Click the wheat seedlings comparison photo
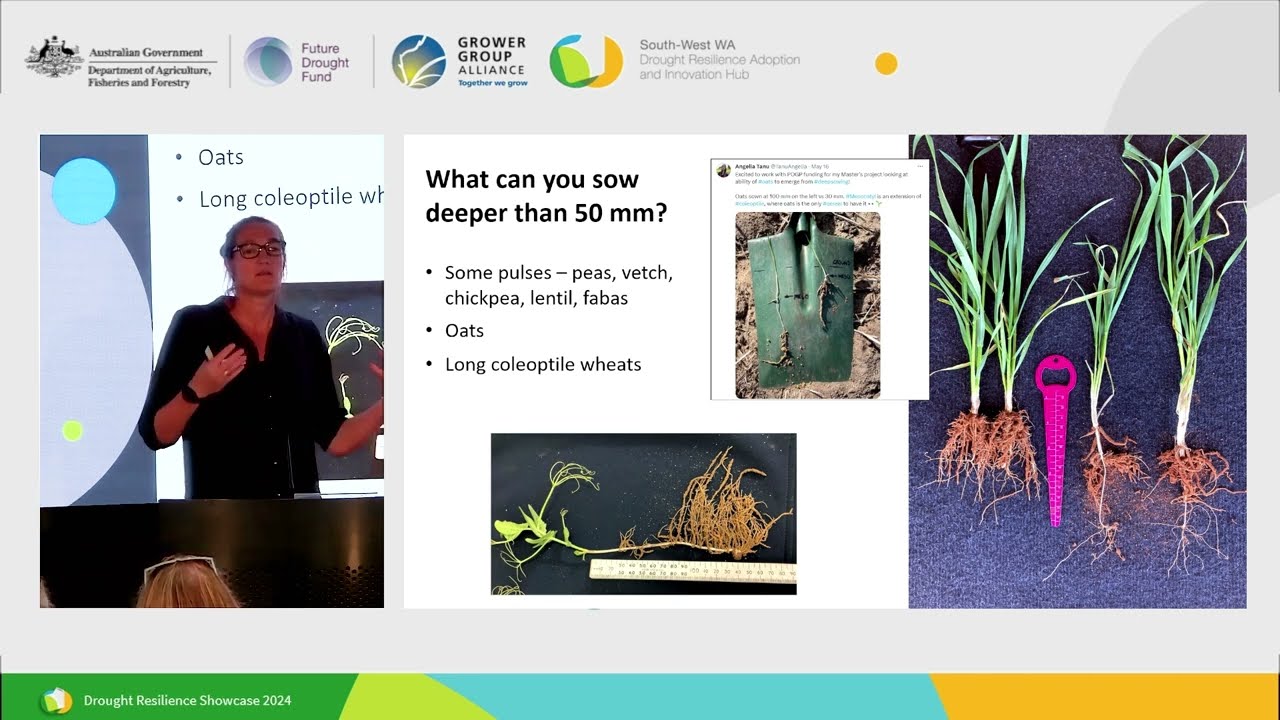The height and width of the screenshot is (720, 1280). pos(1077,371)
